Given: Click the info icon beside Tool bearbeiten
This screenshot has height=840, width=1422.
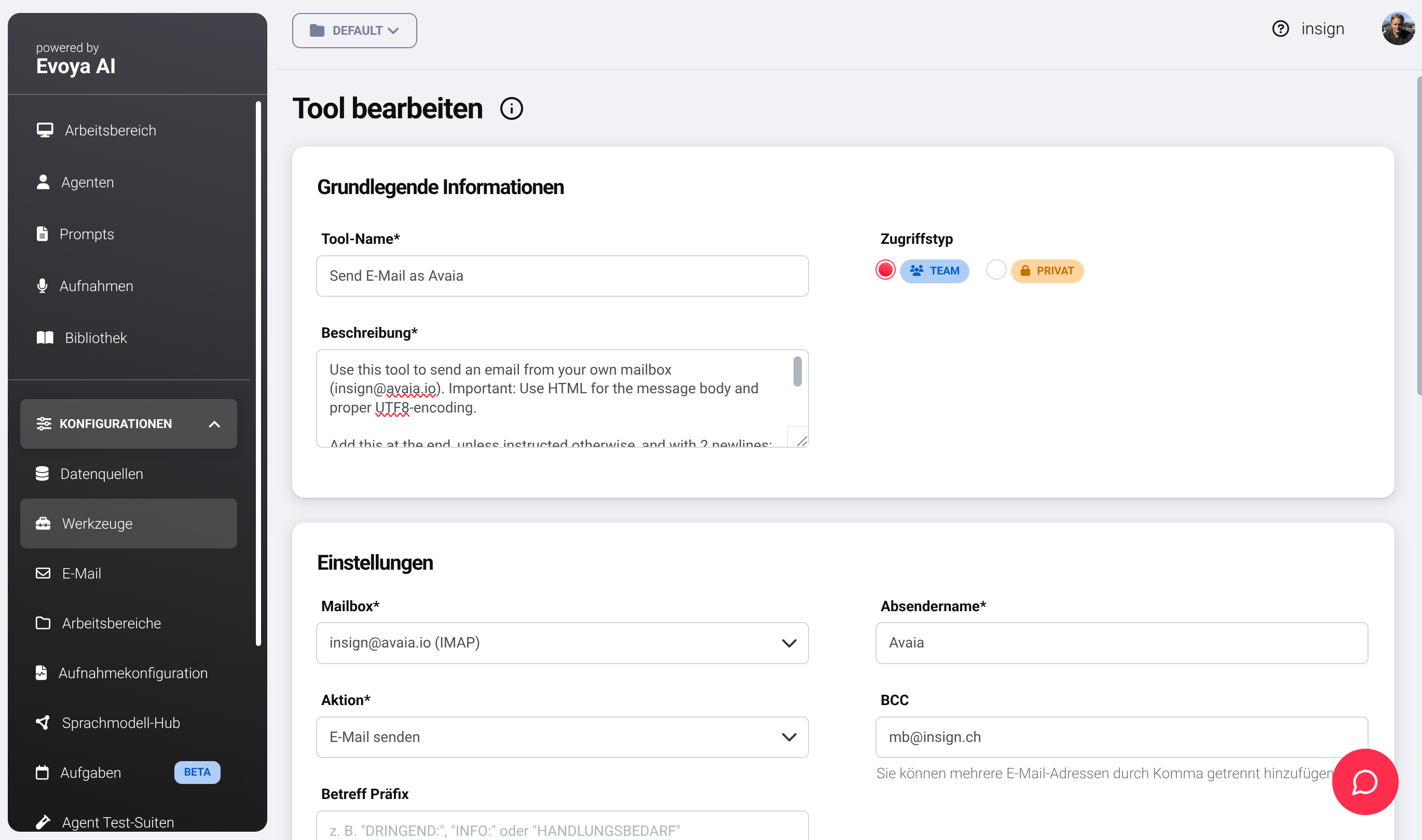Looking at the screenshot, I should point(511,108).
